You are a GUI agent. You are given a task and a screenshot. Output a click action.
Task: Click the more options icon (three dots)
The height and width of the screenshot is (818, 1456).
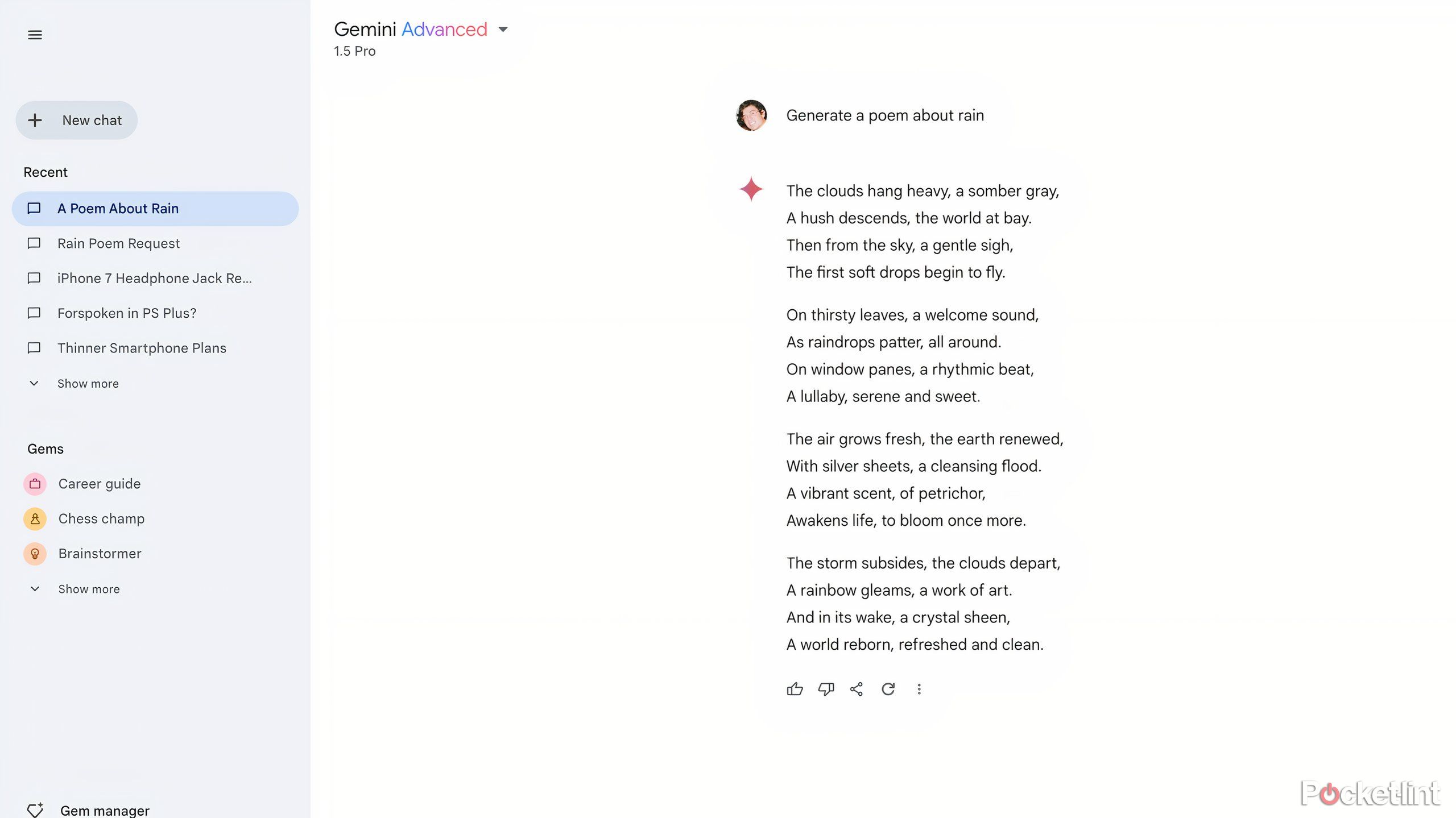(919, 689)
